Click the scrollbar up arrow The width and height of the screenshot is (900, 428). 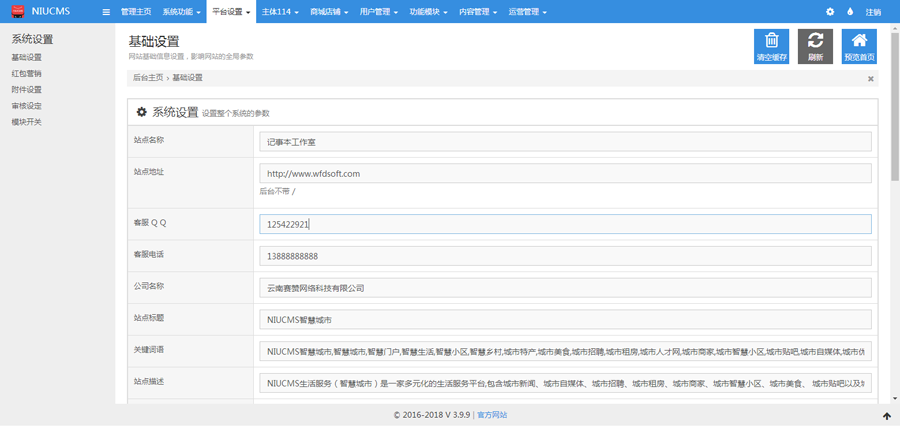(x=895, y=28)
